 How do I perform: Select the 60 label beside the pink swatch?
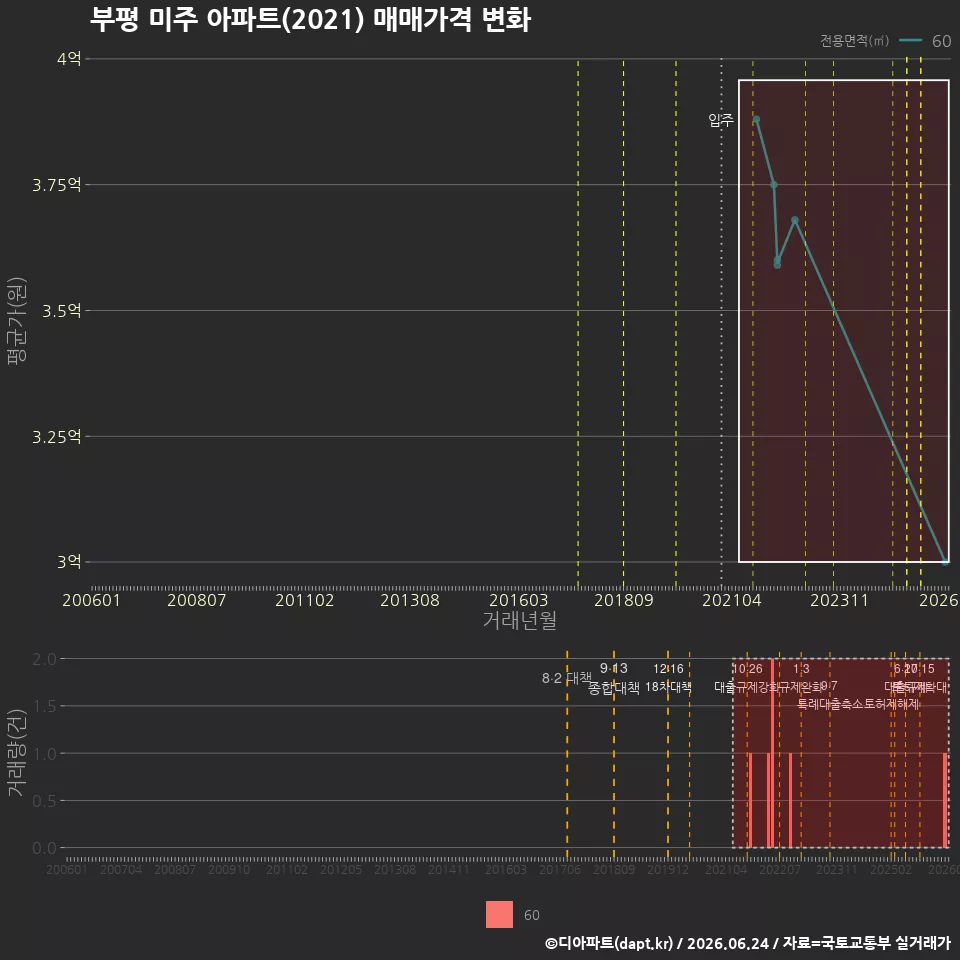[531, 915]
